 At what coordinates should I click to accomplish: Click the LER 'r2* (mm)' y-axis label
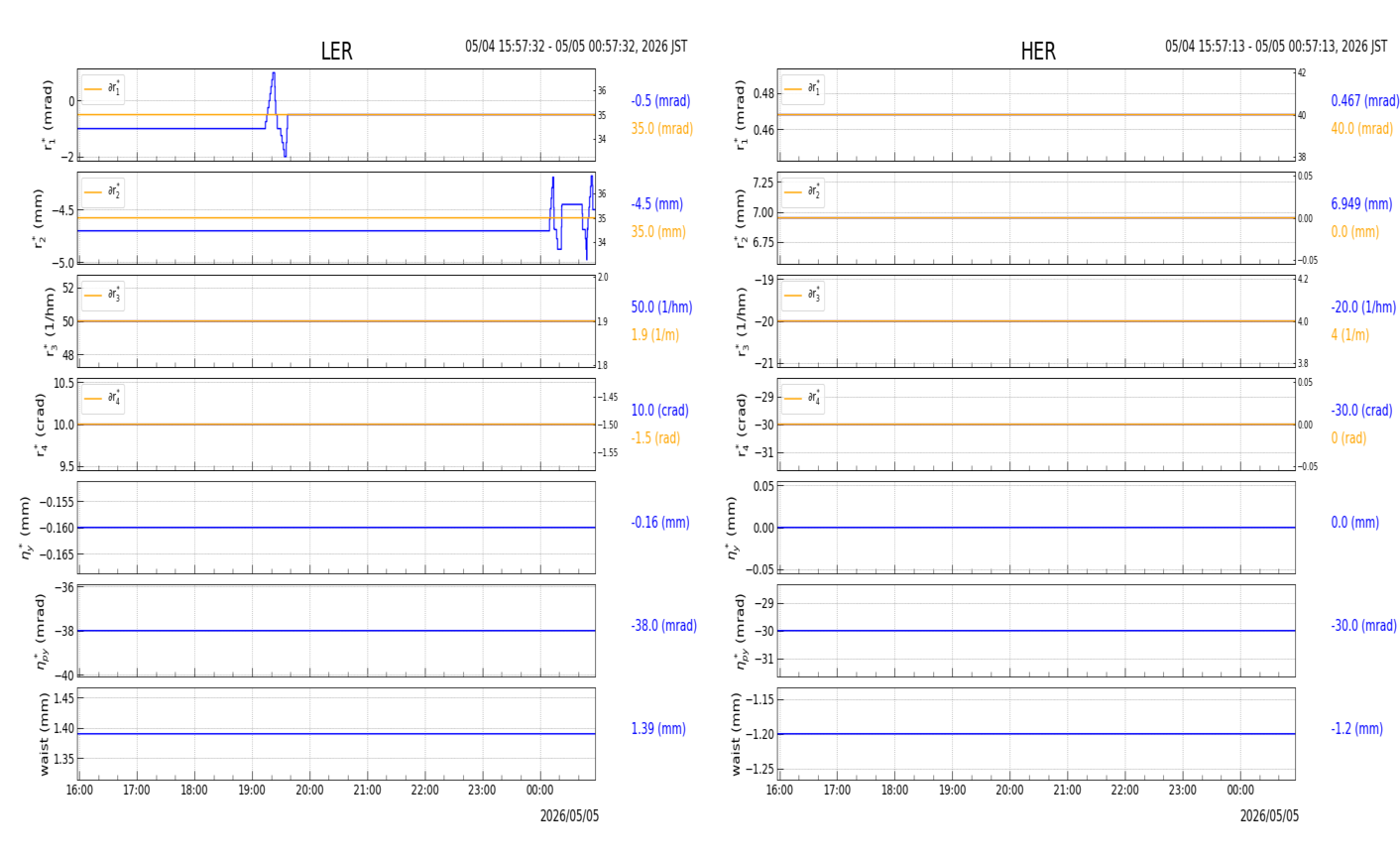tap(39, 218)
